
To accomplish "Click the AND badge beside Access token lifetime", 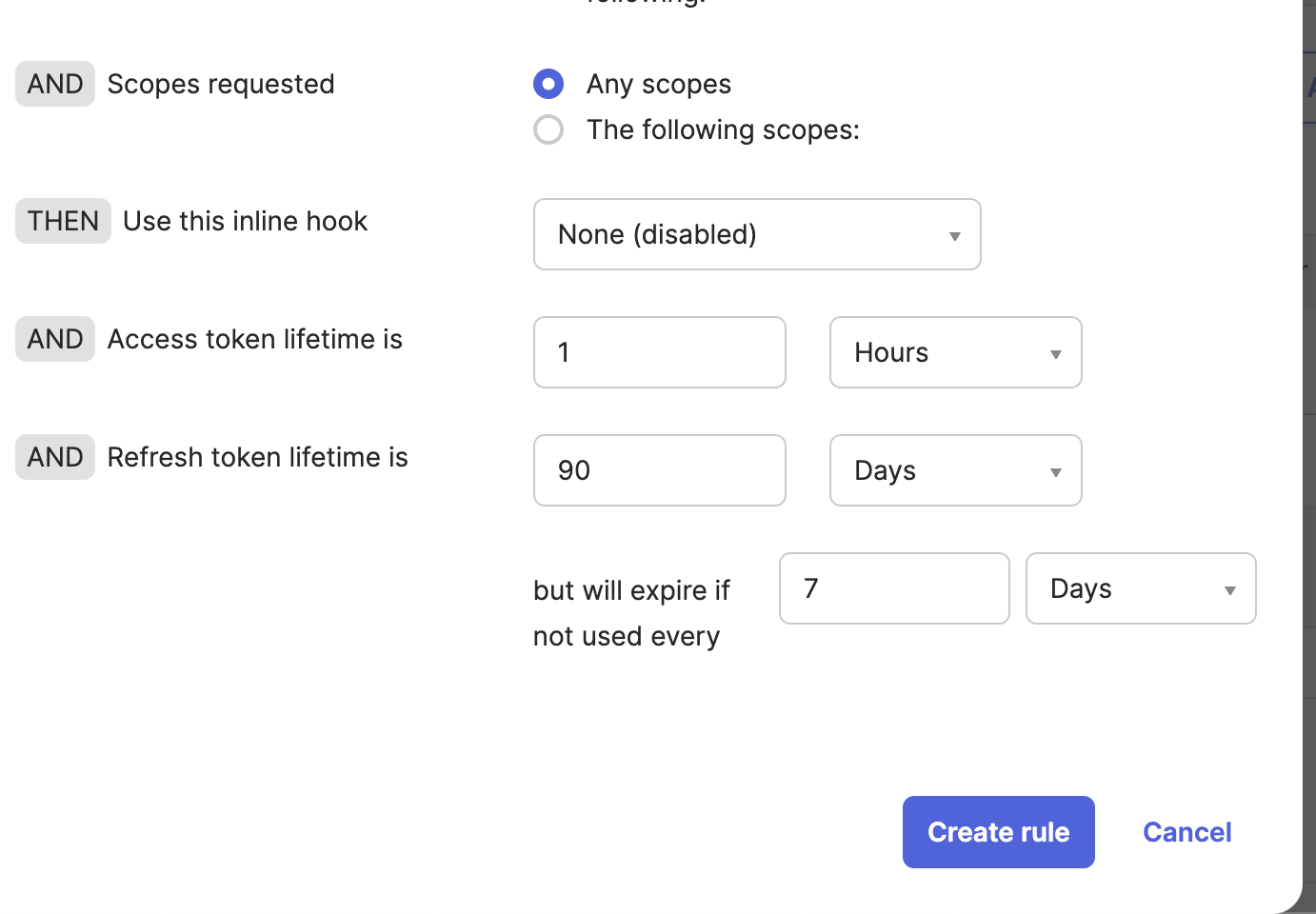I will [54, 339].
